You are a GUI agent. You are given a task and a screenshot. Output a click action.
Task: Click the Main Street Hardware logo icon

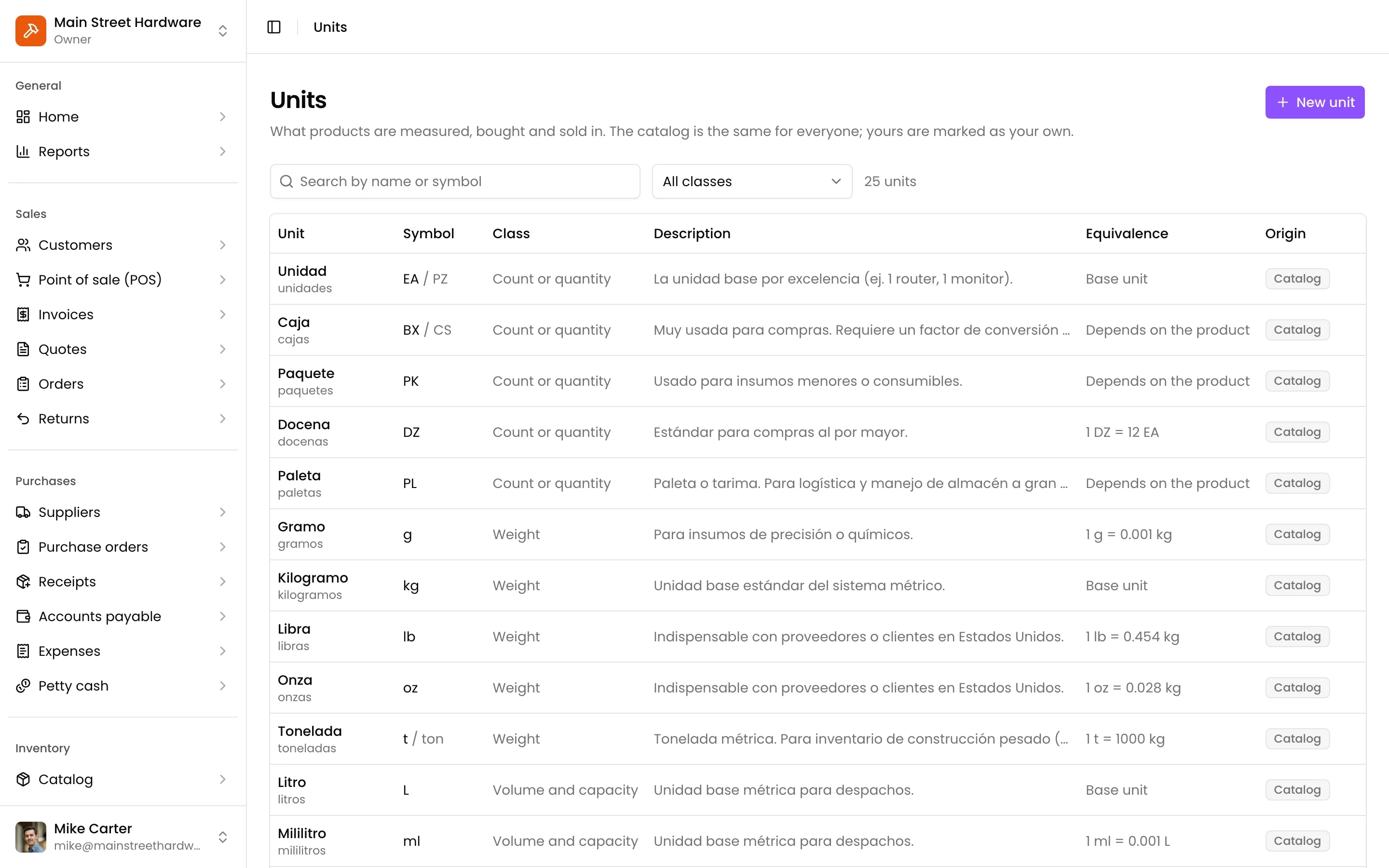click(30, 30)
